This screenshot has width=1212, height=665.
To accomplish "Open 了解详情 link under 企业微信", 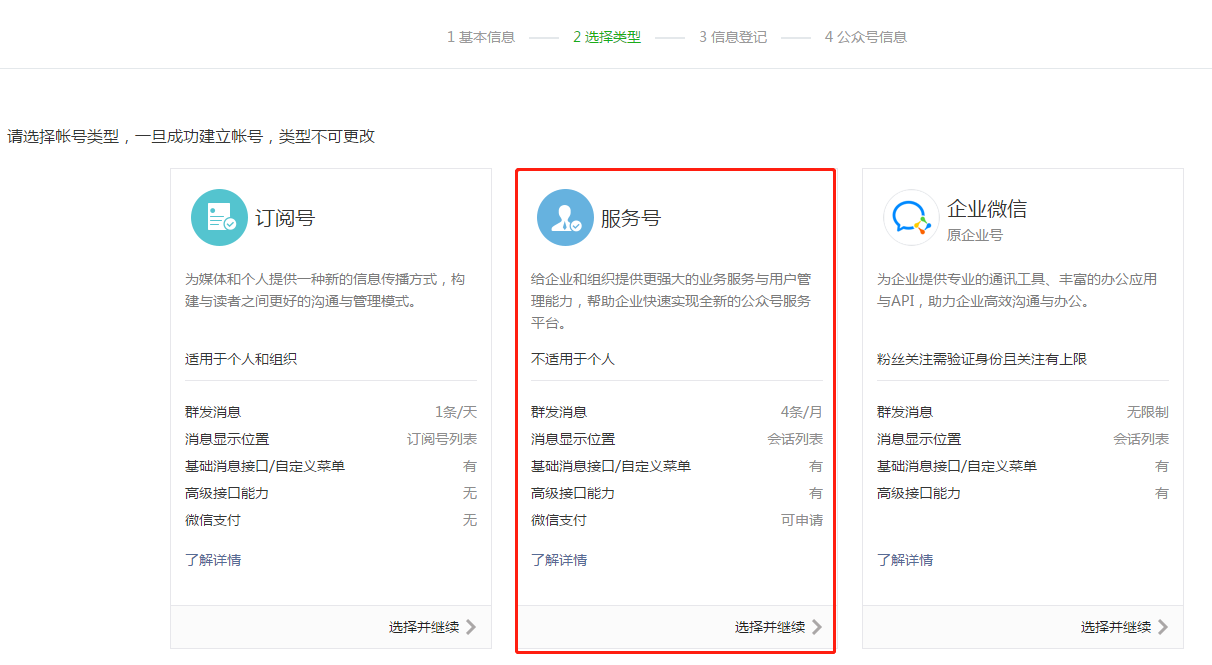I will click(905, 560).
